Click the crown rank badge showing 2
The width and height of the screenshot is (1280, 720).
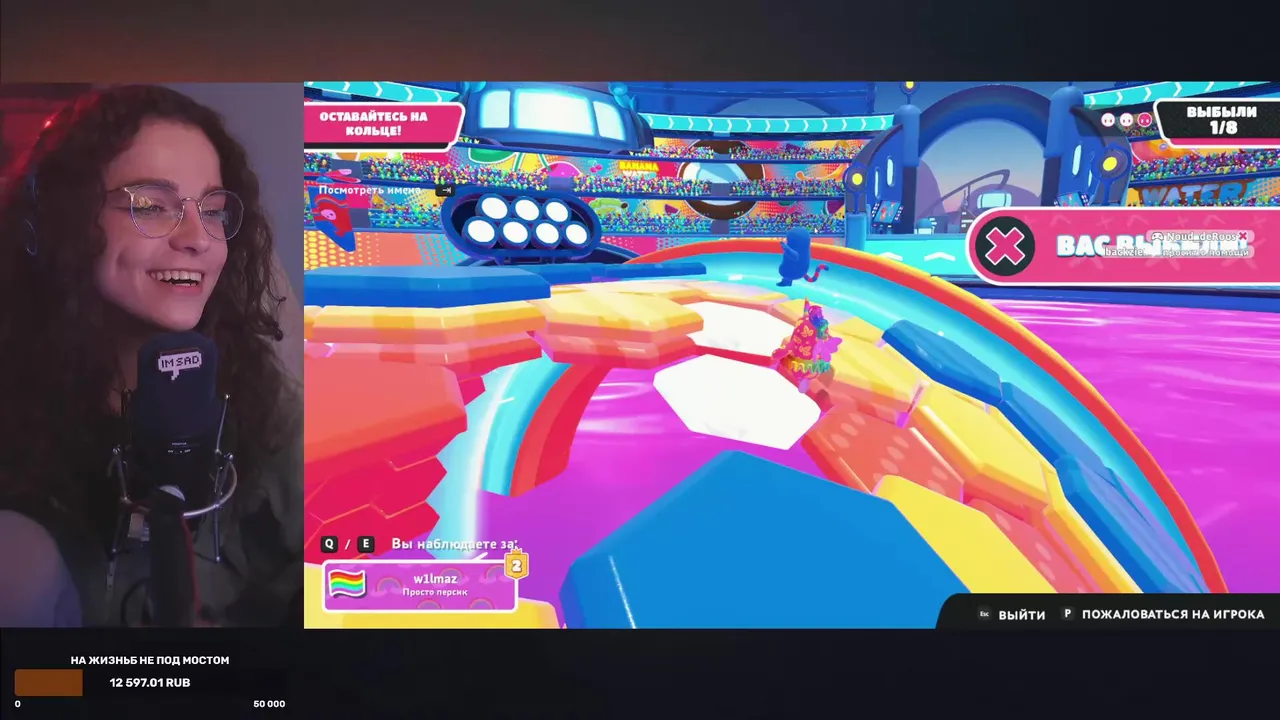[516, 566]
